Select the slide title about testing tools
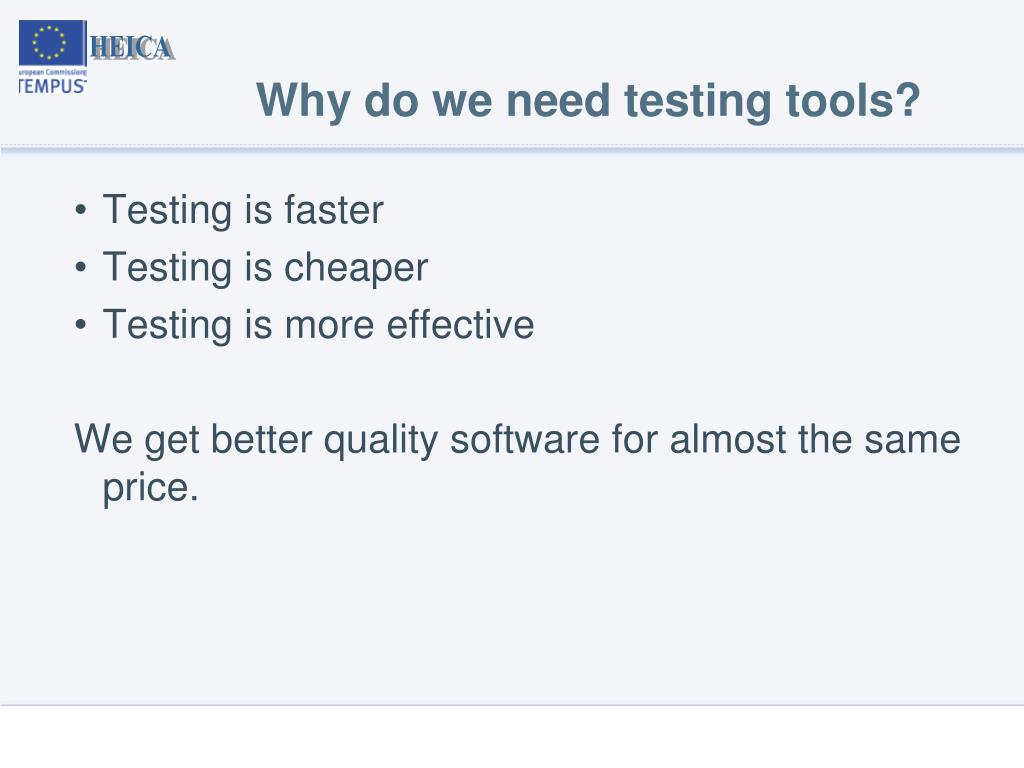The height and width of the screenshot is (768, 1024). coord(588,101)
